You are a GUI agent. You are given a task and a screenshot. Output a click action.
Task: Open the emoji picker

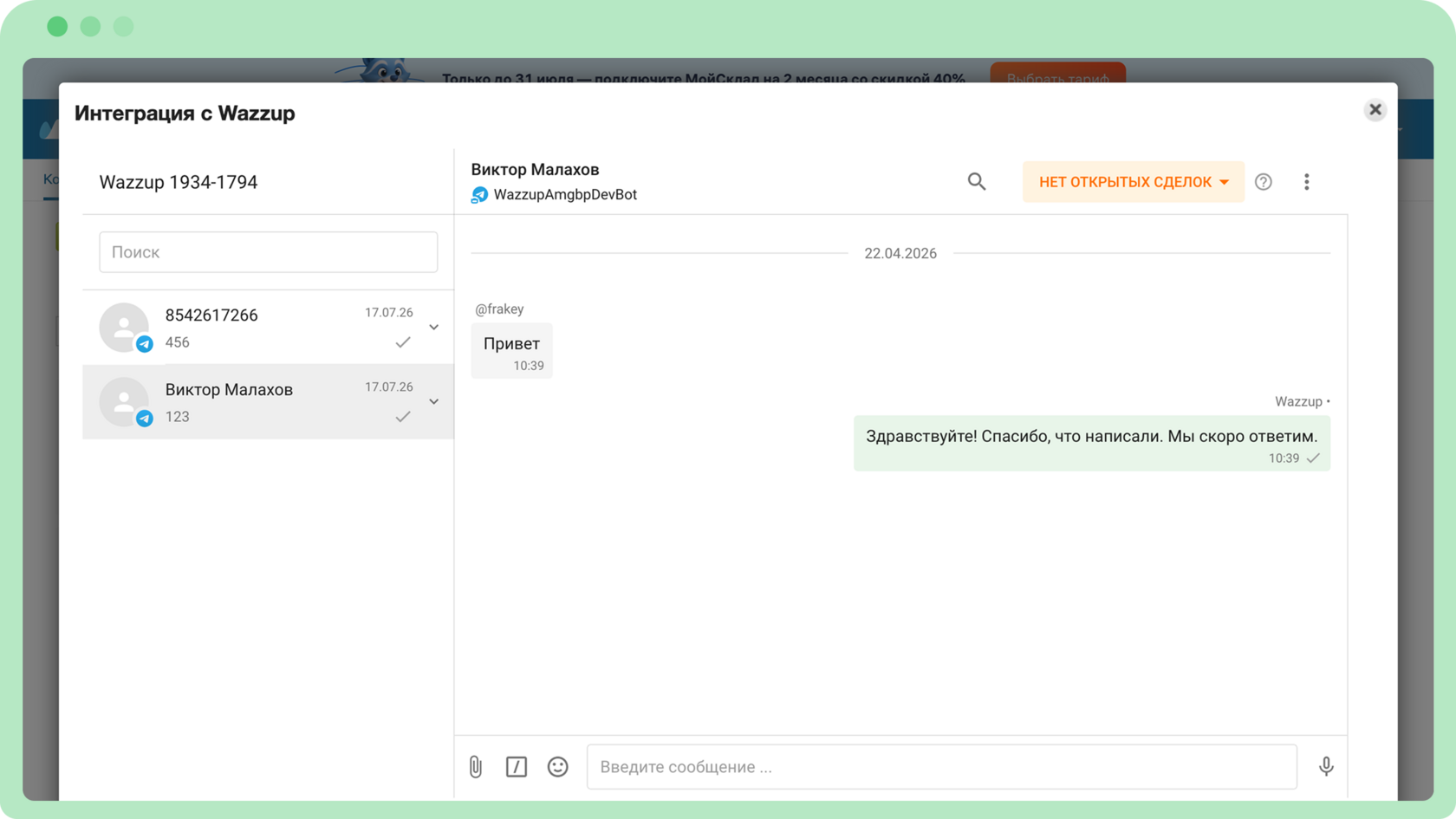coord(558,767)
